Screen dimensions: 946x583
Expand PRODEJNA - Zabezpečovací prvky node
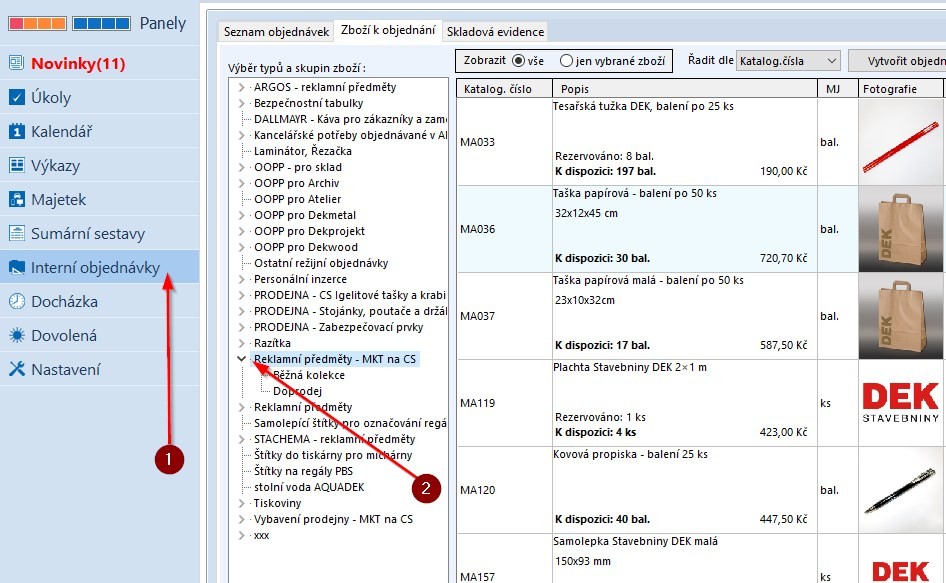tap(241, 327)
